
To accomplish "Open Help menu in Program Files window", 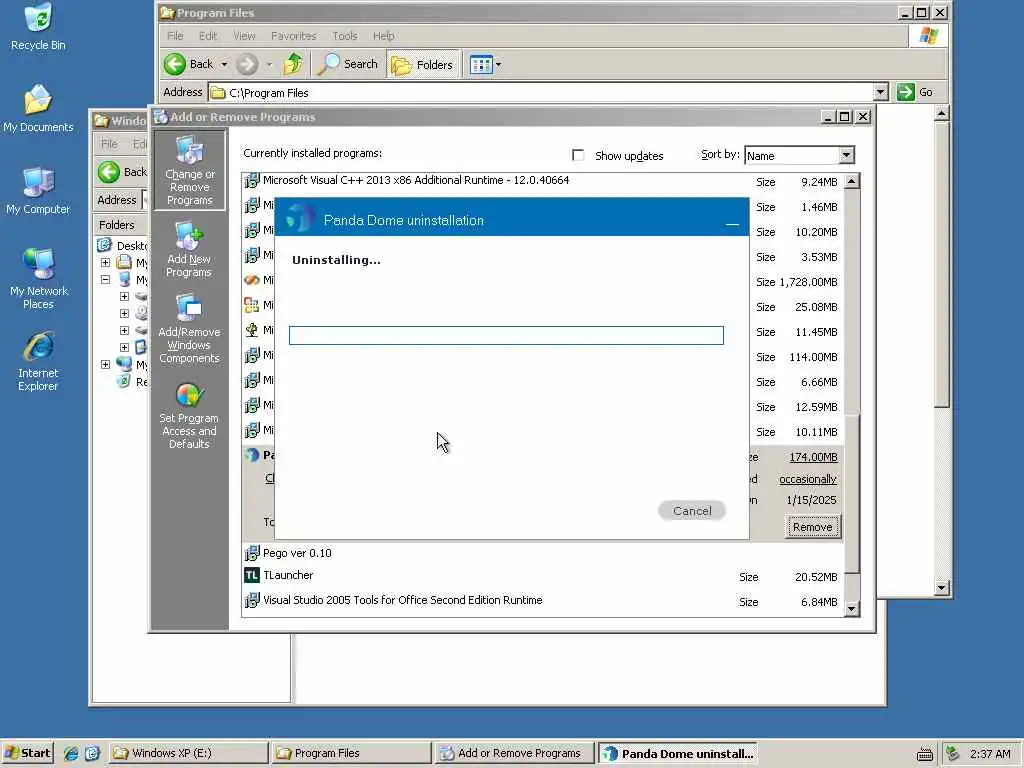I will pyautogui.click(x=383, y=36).
